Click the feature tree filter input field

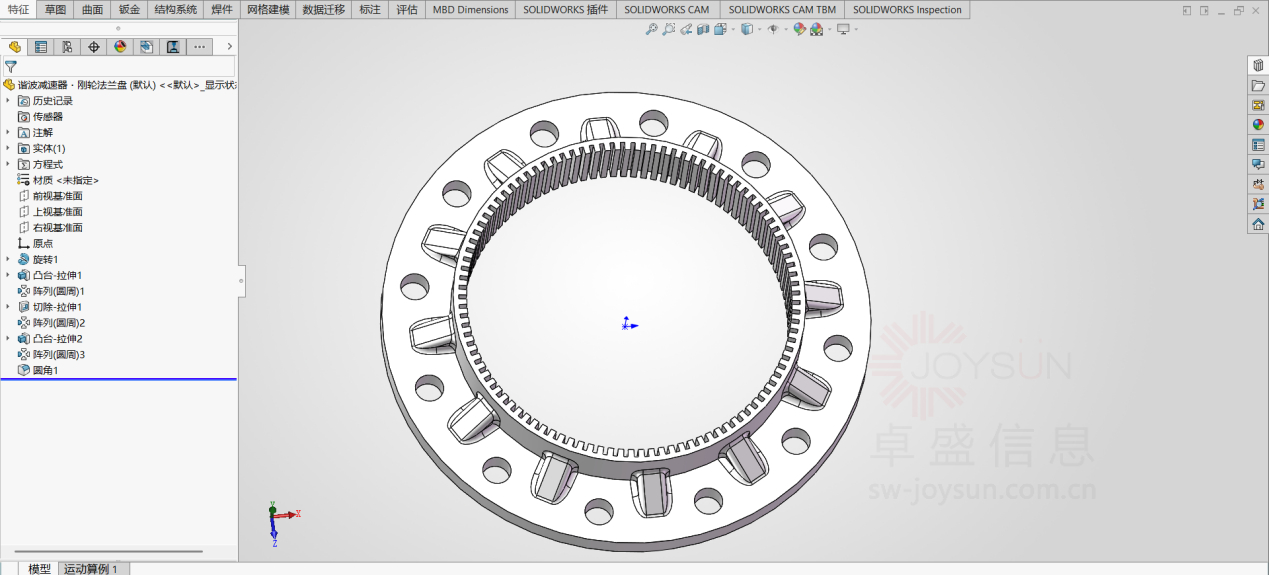tap(125, 66)
